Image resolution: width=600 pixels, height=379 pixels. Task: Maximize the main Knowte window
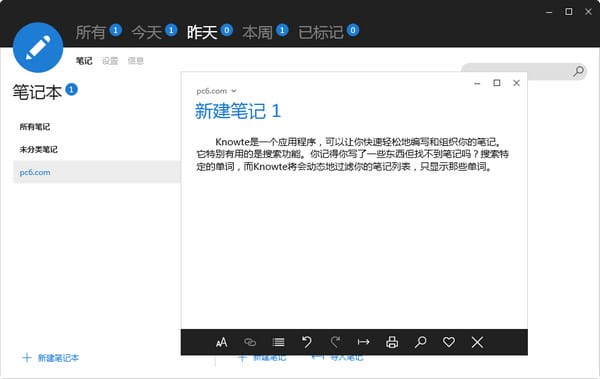click(x=569, y=12)
